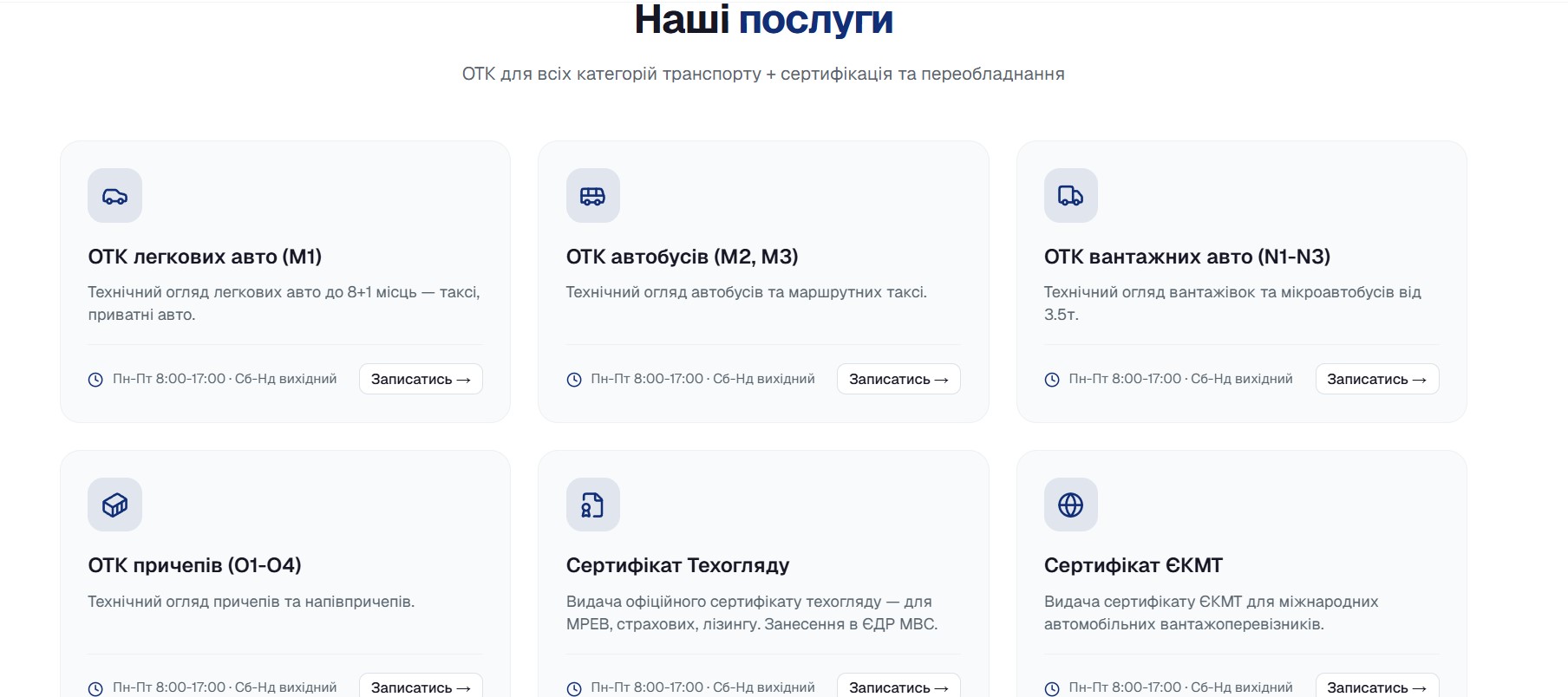This screenshot has height=697, width=1568.
Task: Click schedule text in ОТК автобусів card
Action: (703, 379)
